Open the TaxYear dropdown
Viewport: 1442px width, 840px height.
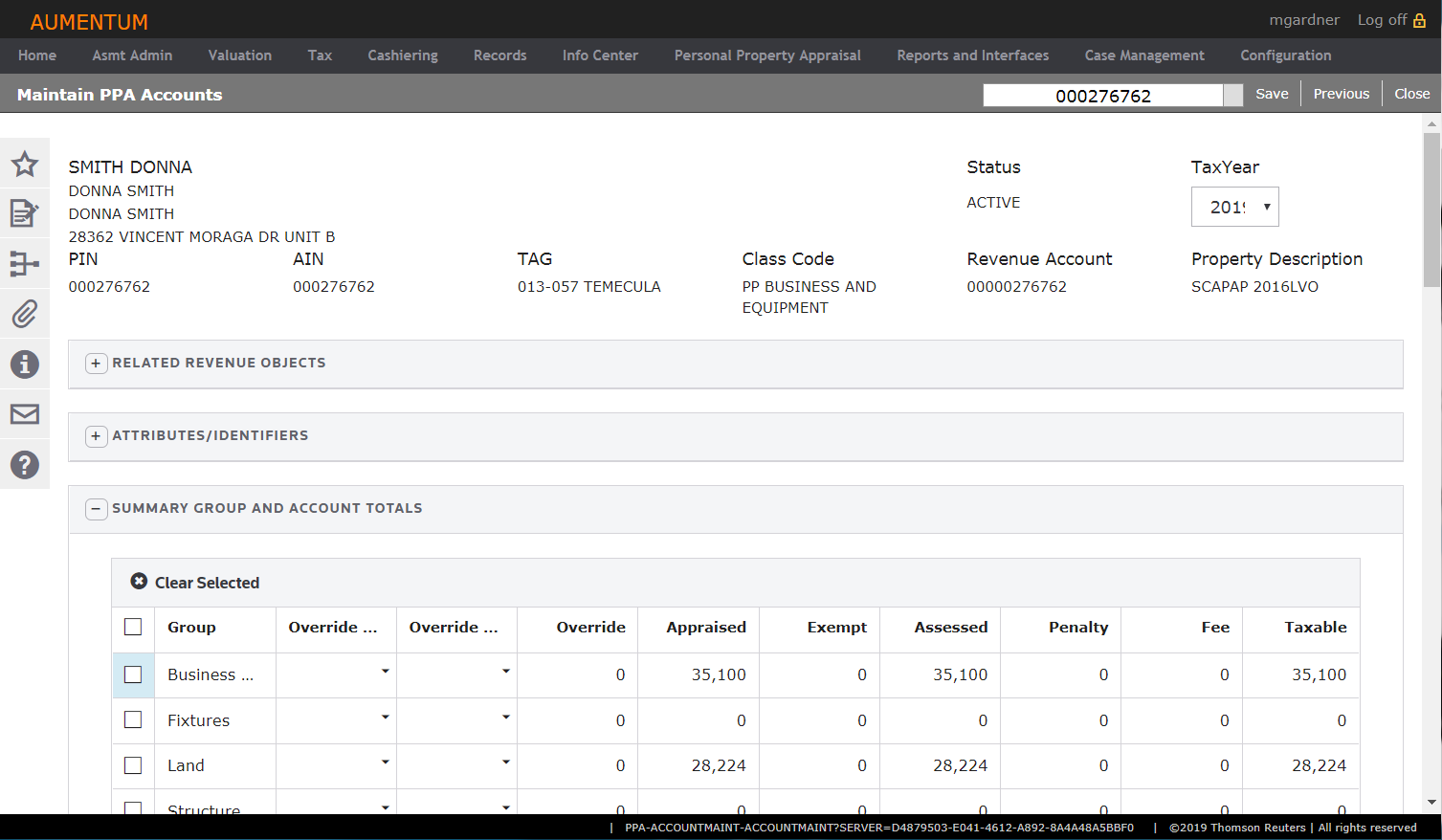1234,207
